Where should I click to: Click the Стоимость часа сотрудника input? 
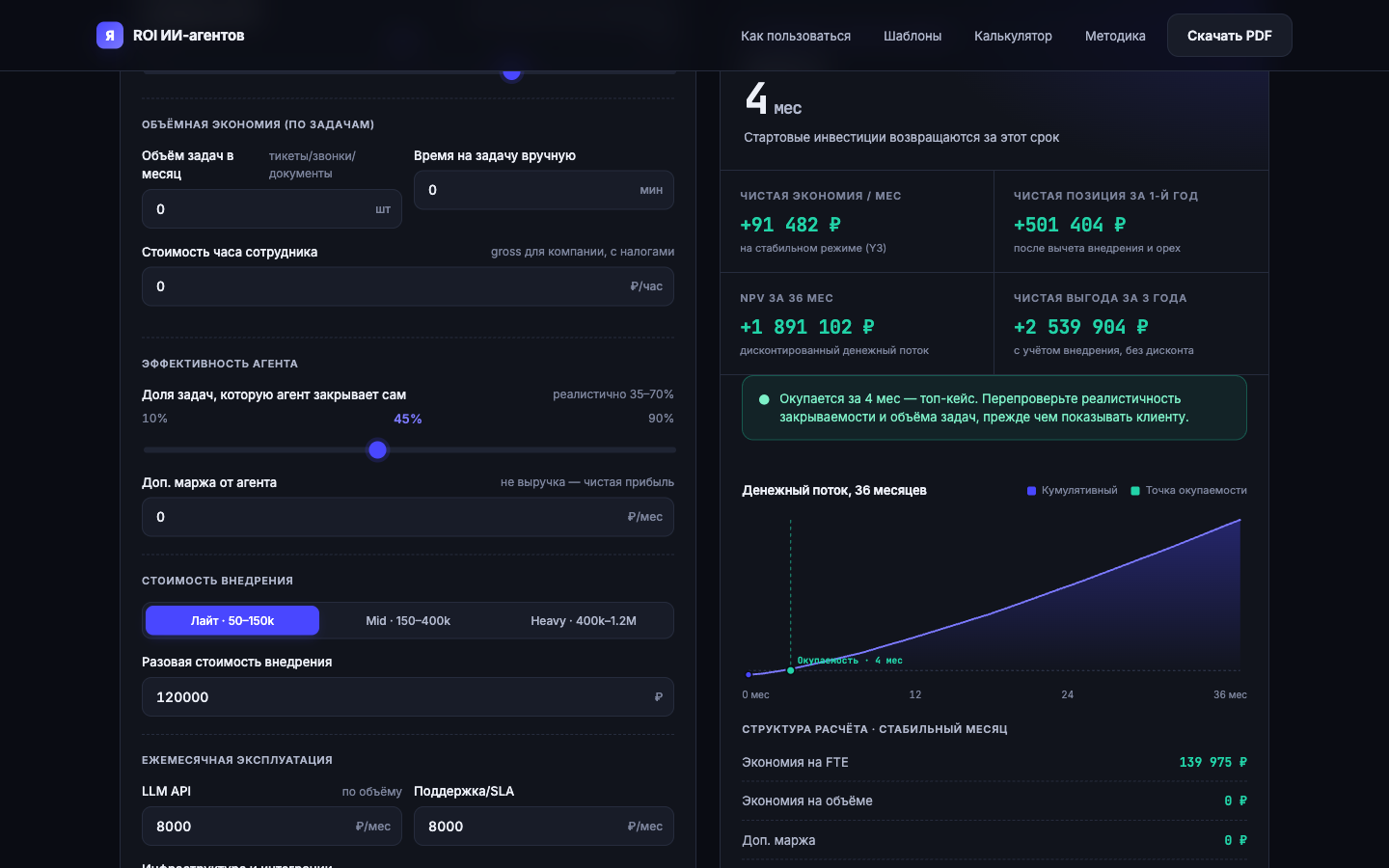click(408, 286)
